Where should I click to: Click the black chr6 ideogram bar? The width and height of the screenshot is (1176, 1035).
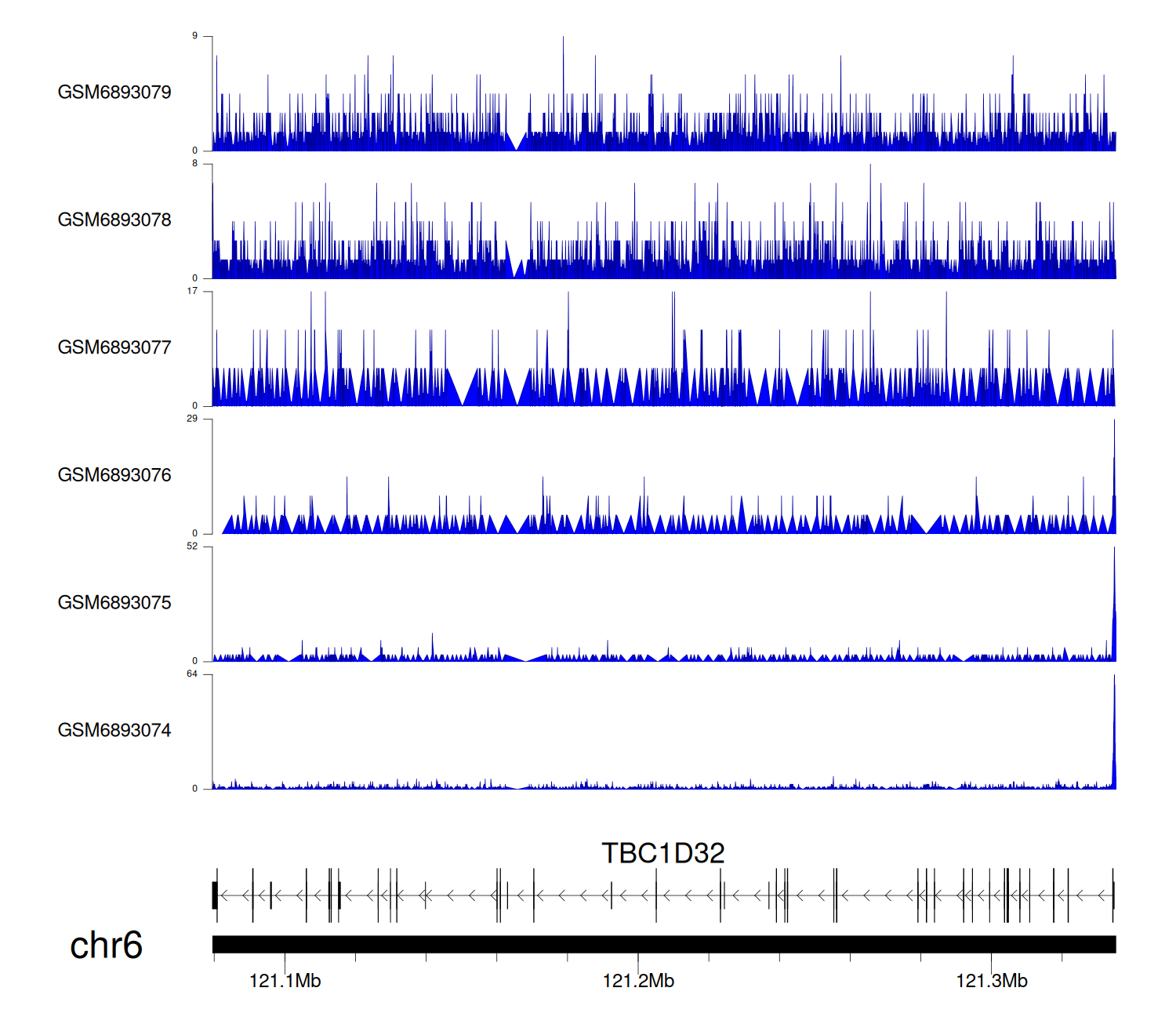(663, 944)
